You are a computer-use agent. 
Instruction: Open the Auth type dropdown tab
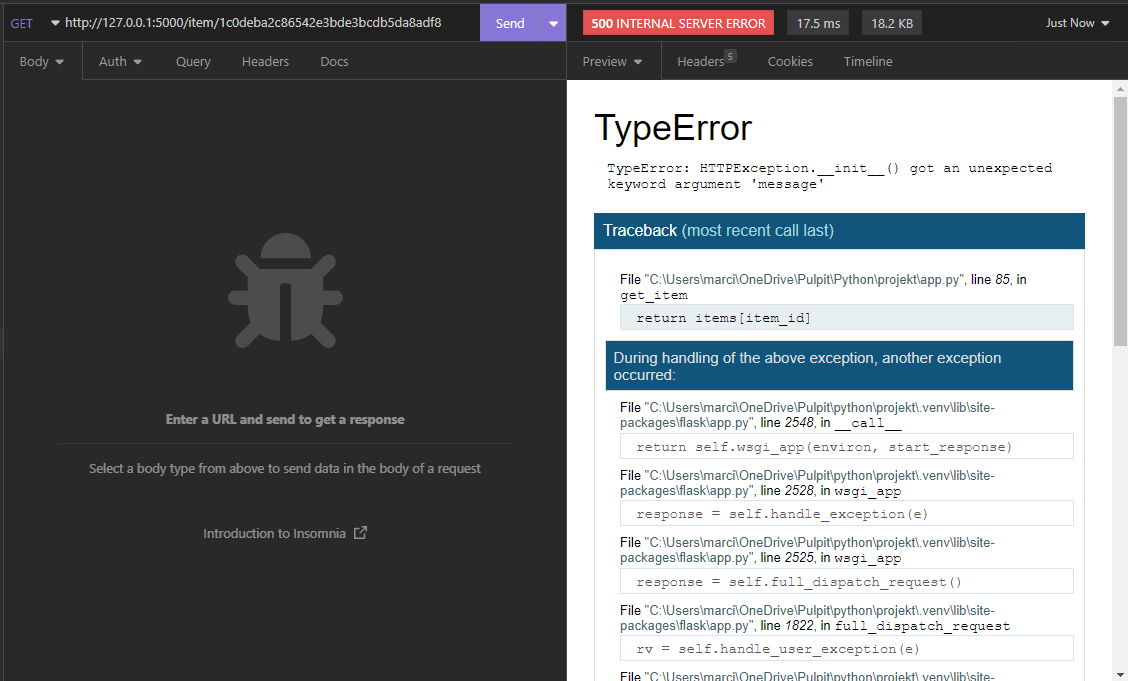[x=120, y=61]
